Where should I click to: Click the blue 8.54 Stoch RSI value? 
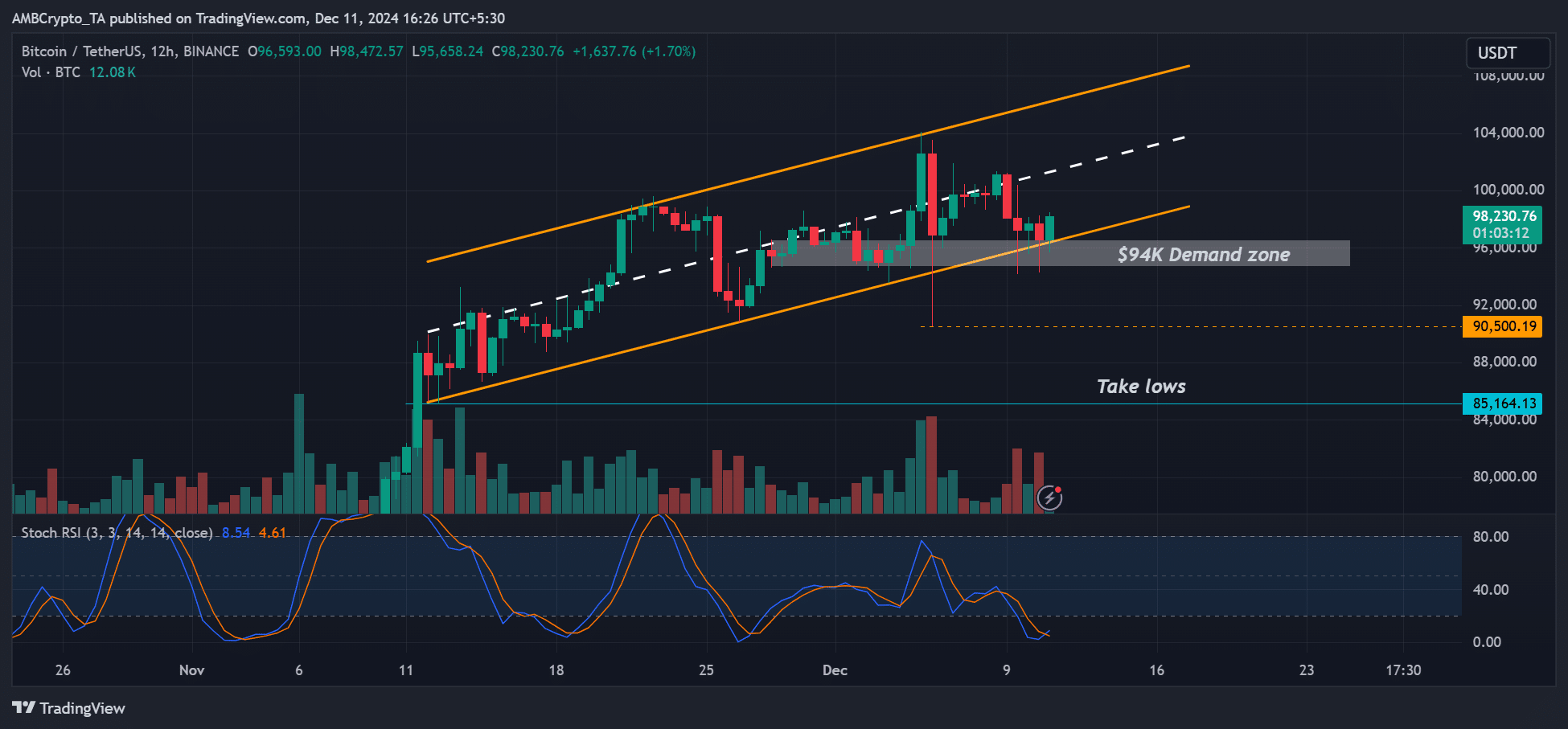236,533
